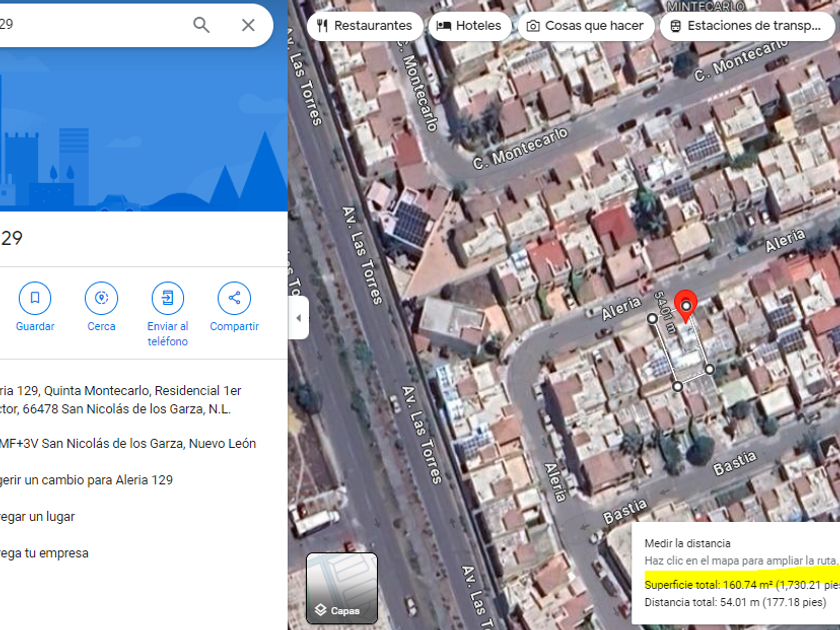Click the 54.01 m label on the map
Image resolution: width=840 pixels, height=630 pixels.
664,312
